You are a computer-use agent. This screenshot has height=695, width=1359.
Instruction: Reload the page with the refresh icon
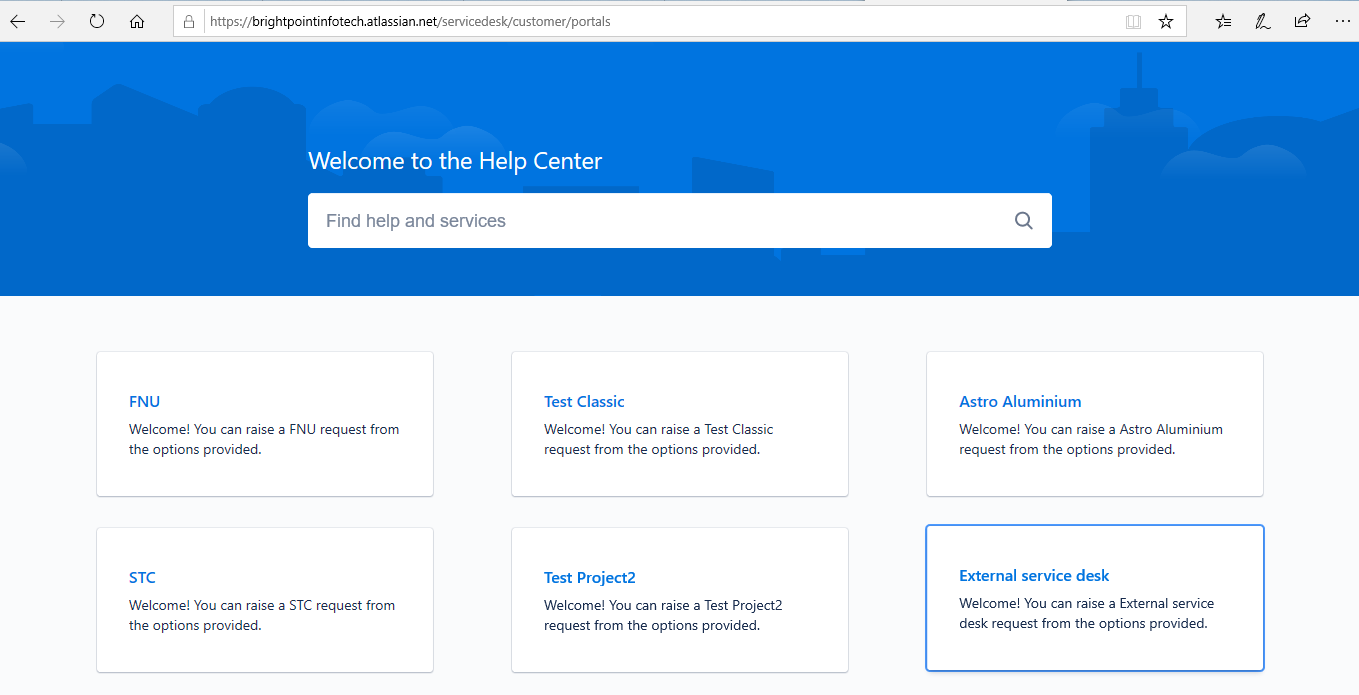[97, 21]
